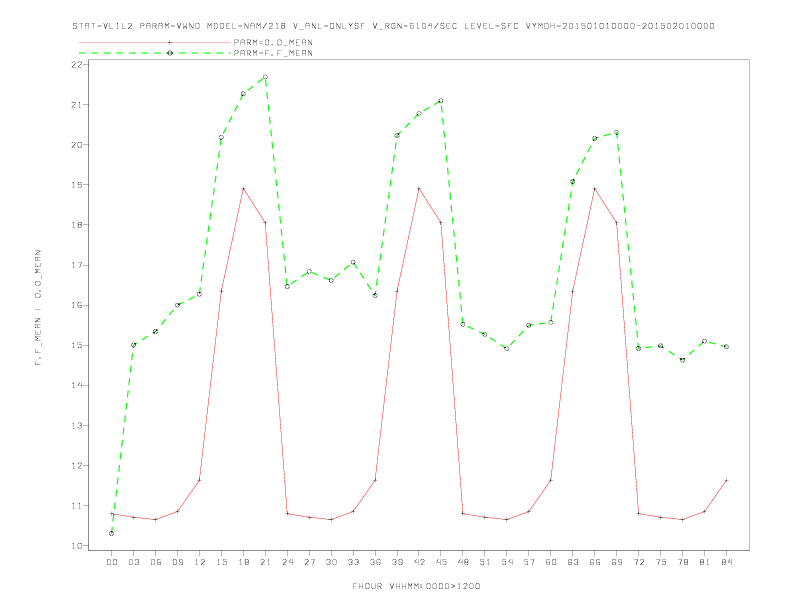Click x-axis tick label 27
792x612 pixels.
(x=309, y=562)
